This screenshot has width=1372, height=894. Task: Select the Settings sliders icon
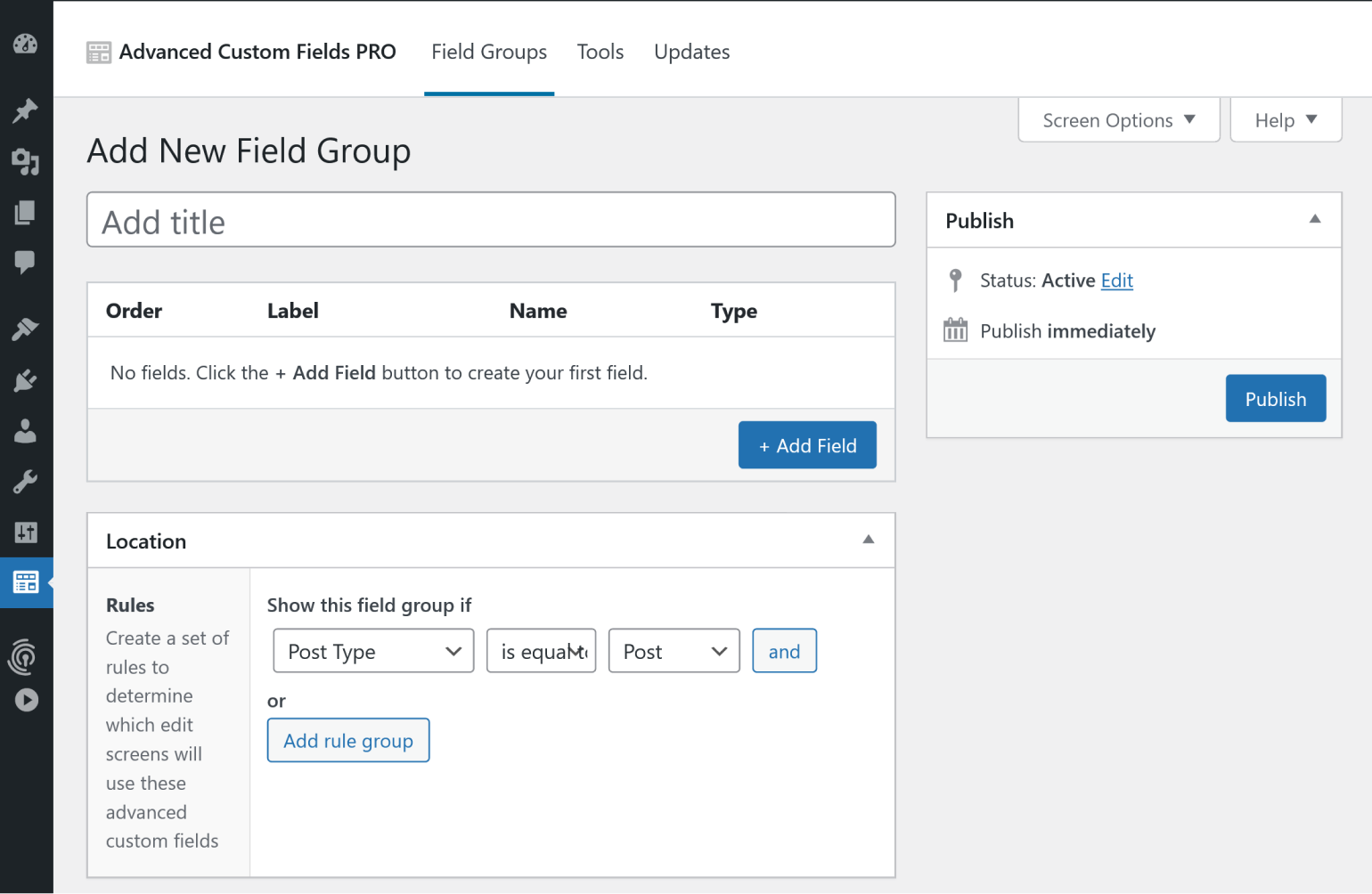(x=26, y=532)
